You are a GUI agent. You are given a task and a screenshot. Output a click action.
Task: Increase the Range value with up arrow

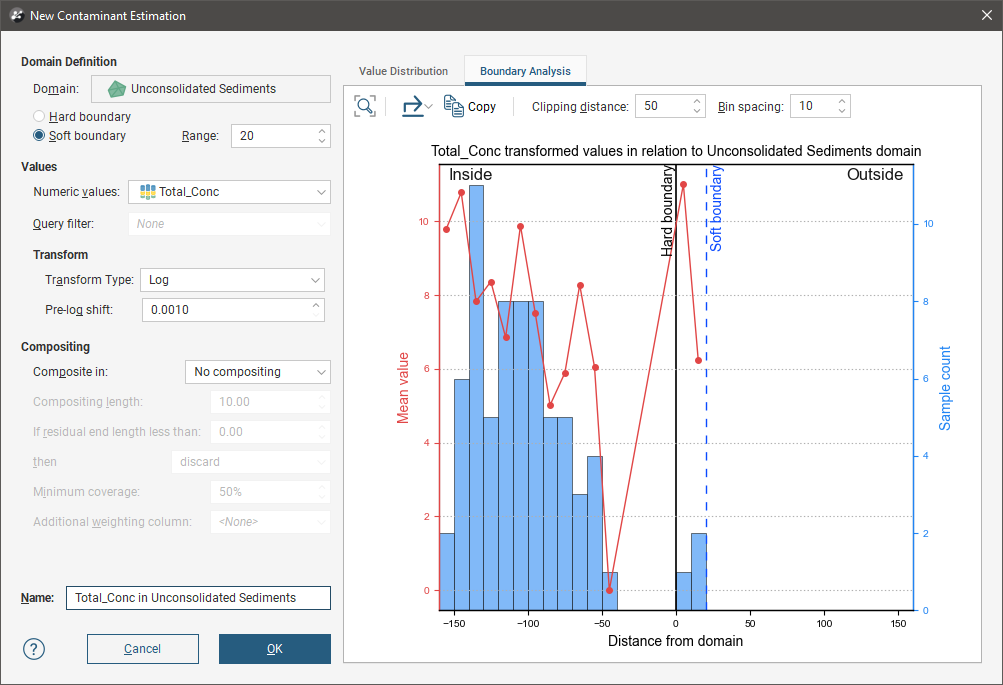point(321,130)
